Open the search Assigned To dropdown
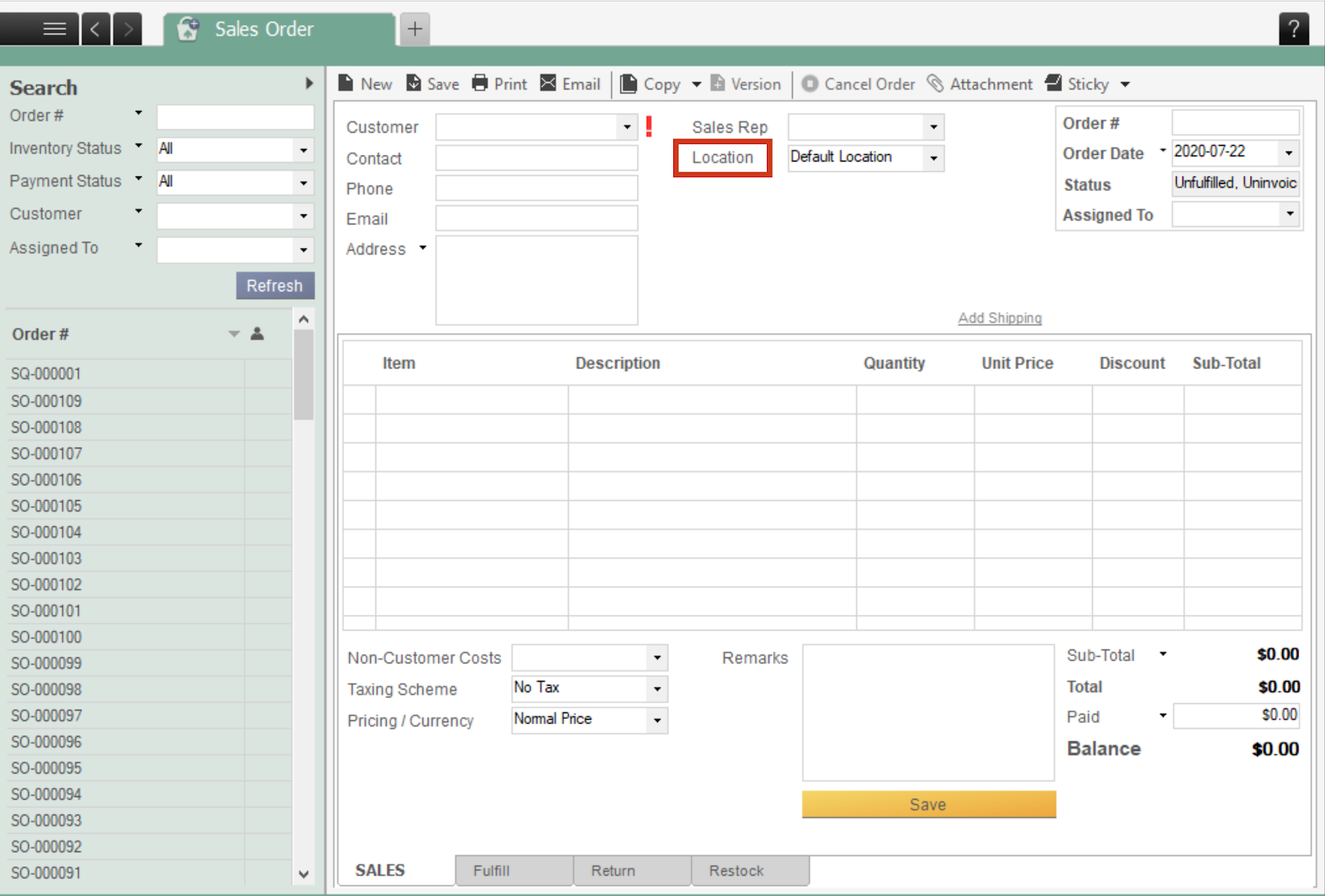The width and height of the screenshot is (1325, 896). point(304,250)
